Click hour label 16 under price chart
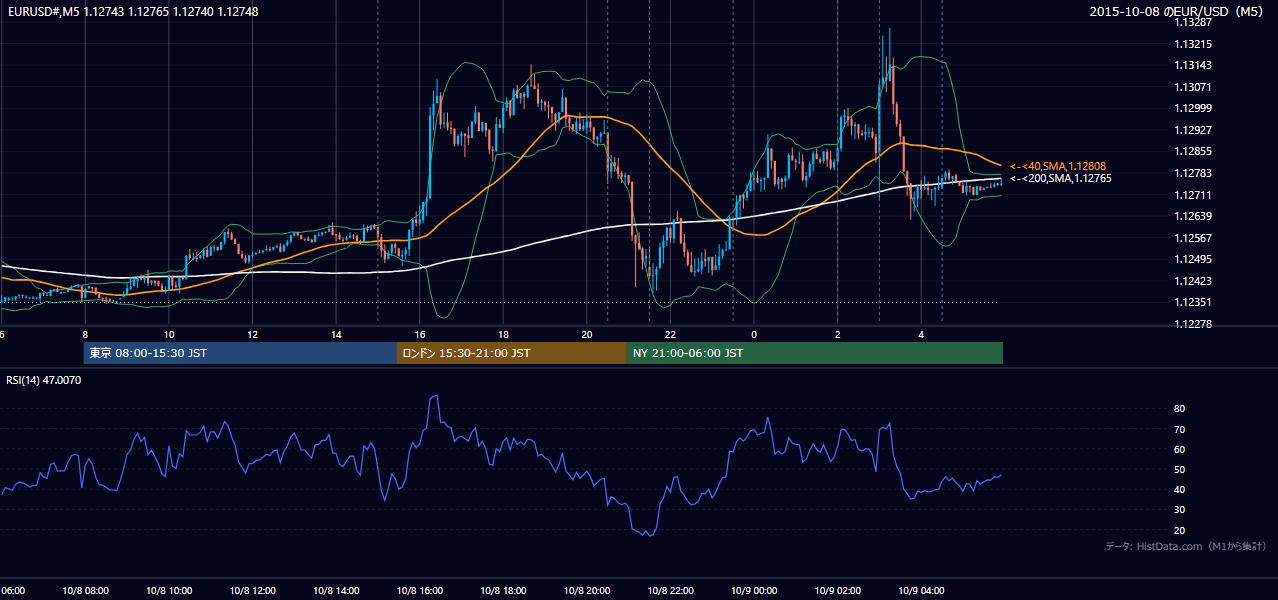 tap(420, 334)
